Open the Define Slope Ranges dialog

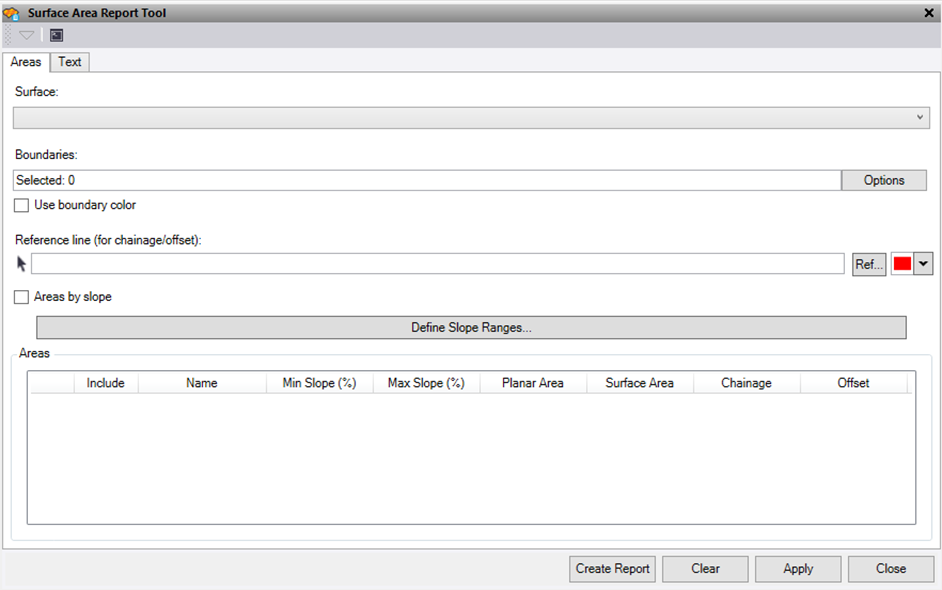coord(471,327)
